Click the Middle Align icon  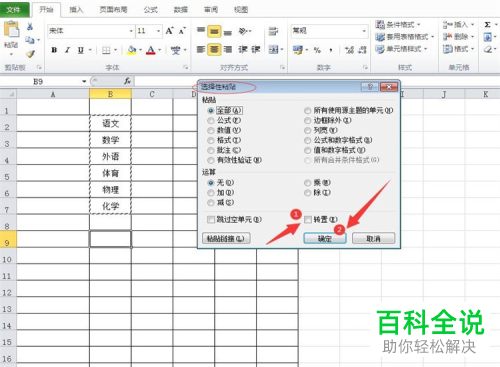tap(214, 31)
